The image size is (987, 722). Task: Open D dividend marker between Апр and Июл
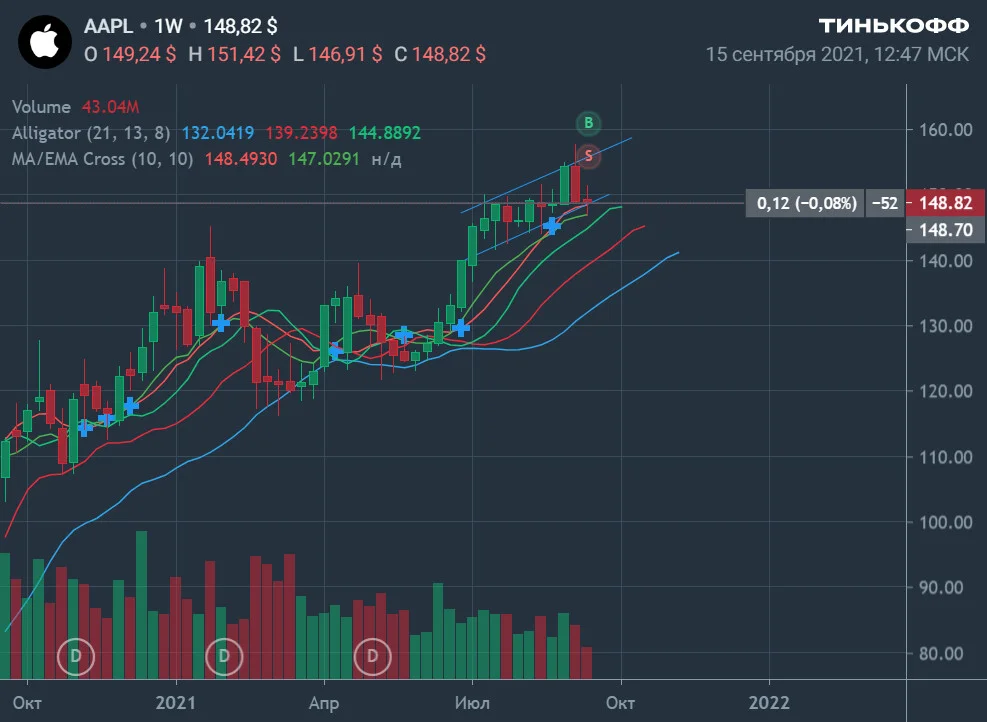coord(373,656)
